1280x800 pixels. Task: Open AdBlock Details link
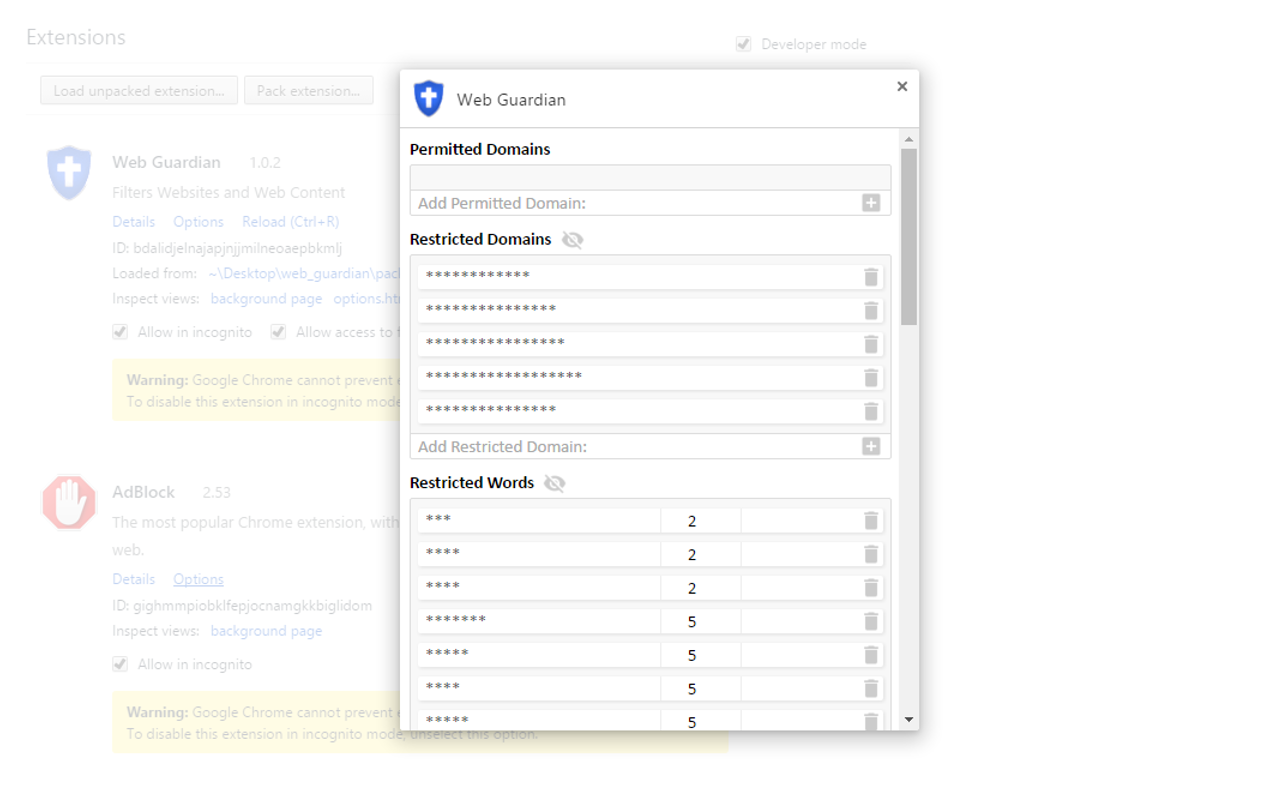[x=133, y=579]
